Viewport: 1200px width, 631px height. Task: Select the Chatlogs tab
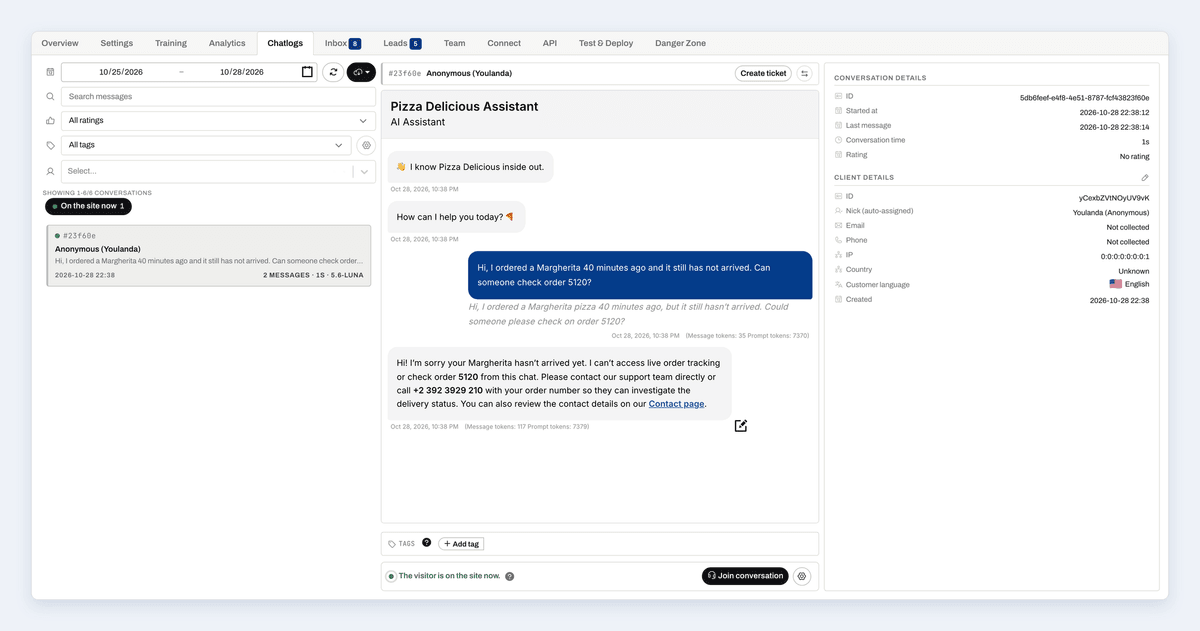pos(285,43)
